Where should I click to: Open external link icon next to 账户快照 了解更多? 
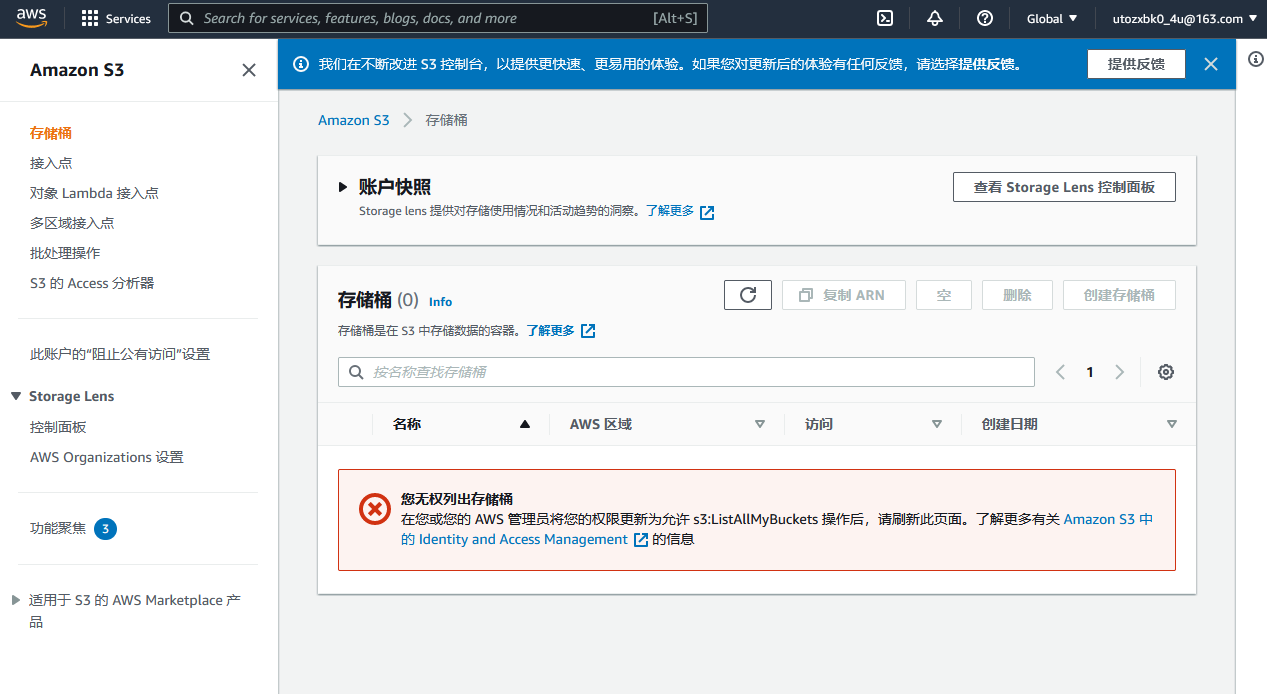[707, 212]
